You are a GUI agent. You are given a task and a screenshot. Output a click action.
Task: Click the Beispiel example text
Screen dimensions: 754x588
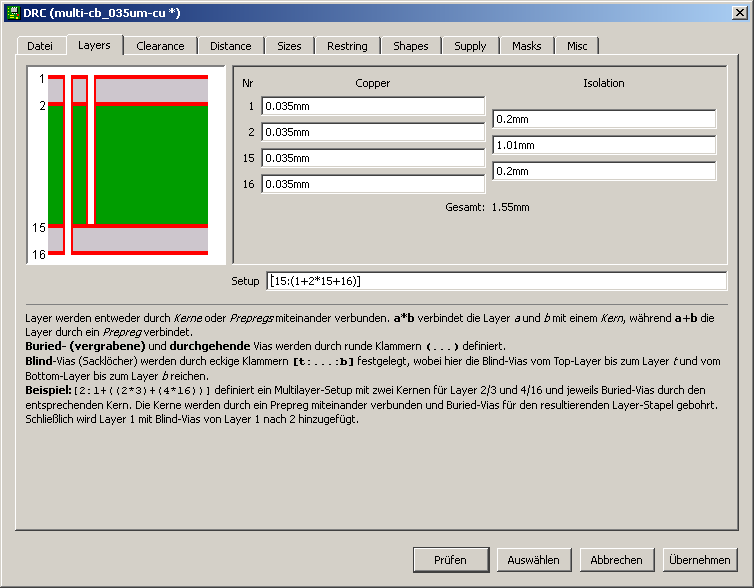pos(371,404)
